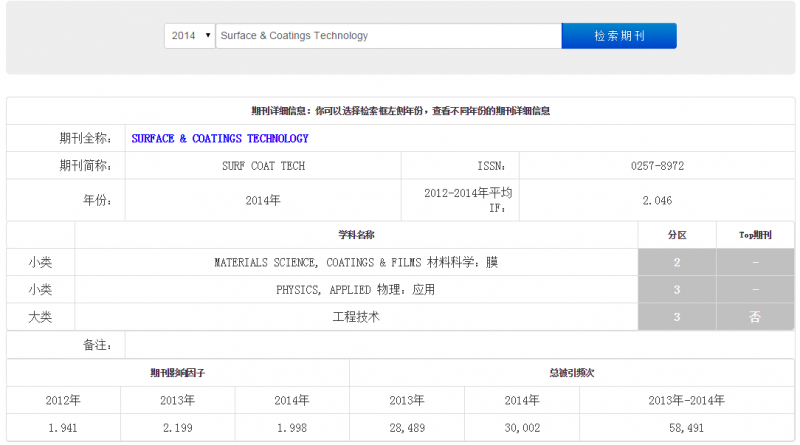Click the ISSN value 0257-8972
The image size is (800, 445).
(657, 166)
